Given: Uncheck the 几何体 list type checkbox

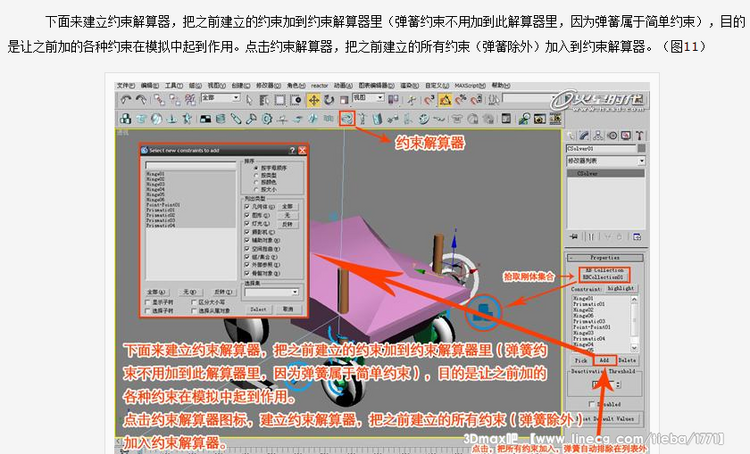Looking at the screenshot, I should (247, 207).
